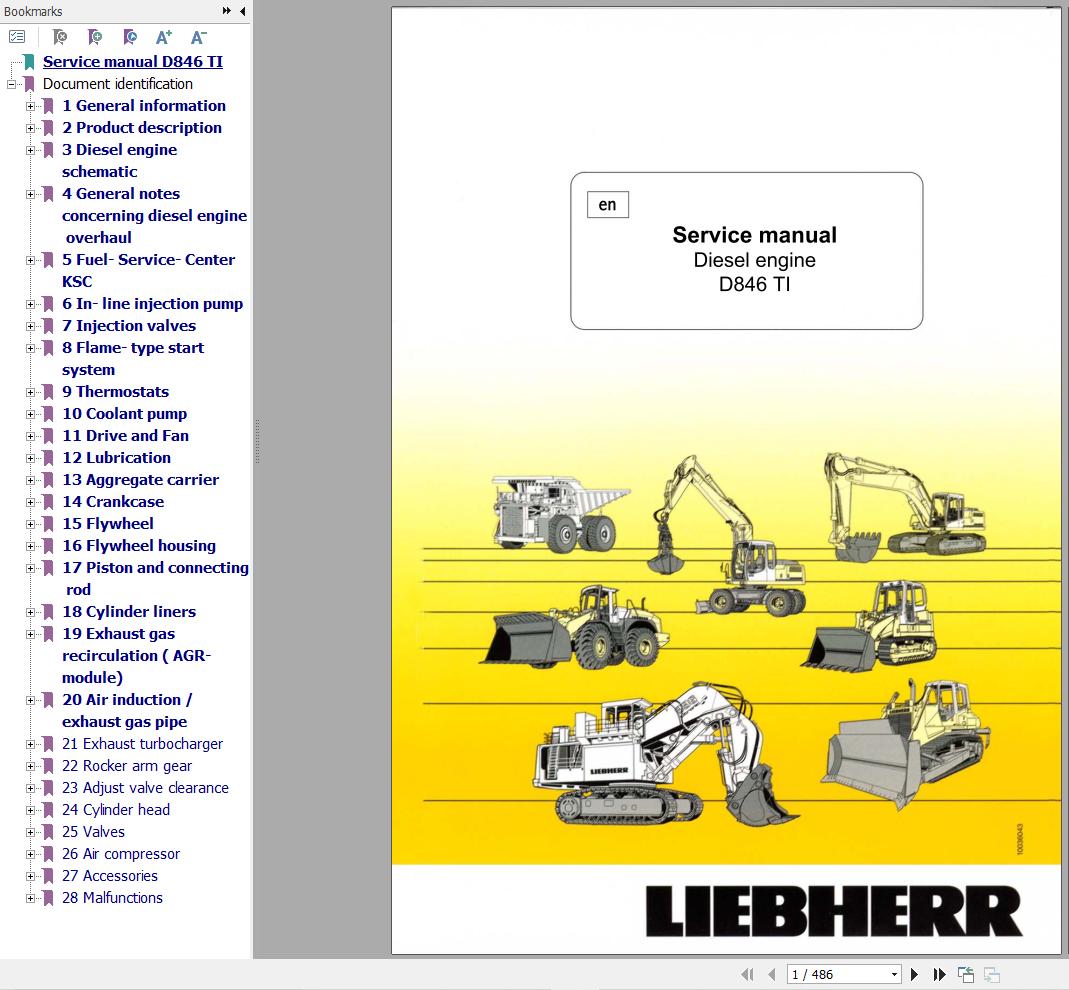Open bookmark 20 Air induction / exhaust gas pipe
Image resolution: width=1069 pixels, height=990 pixels.
pos(127,710)
